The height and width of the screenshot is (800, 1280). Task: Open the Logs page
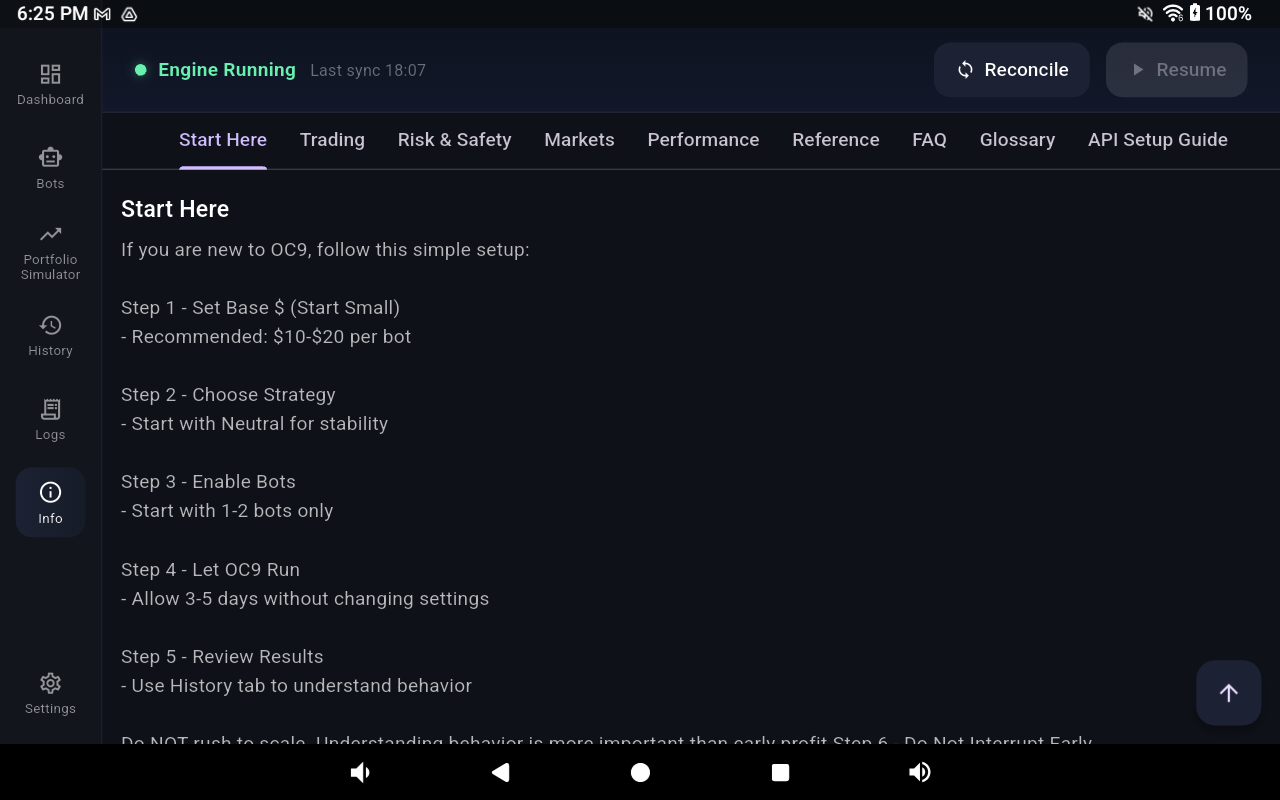click(x=50, y=420)
